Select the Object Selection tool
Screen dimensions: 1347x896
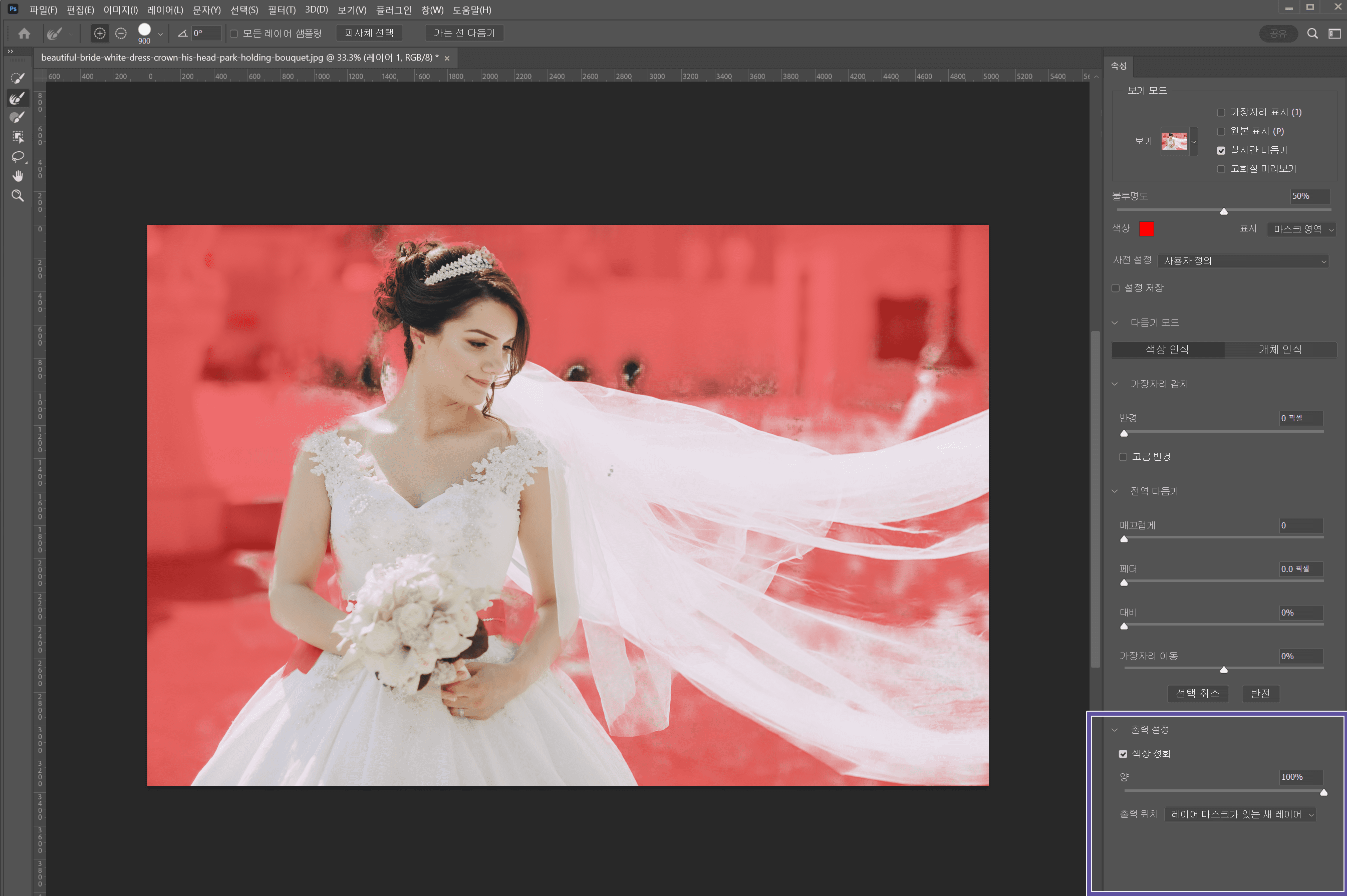(x=18, y=137)
